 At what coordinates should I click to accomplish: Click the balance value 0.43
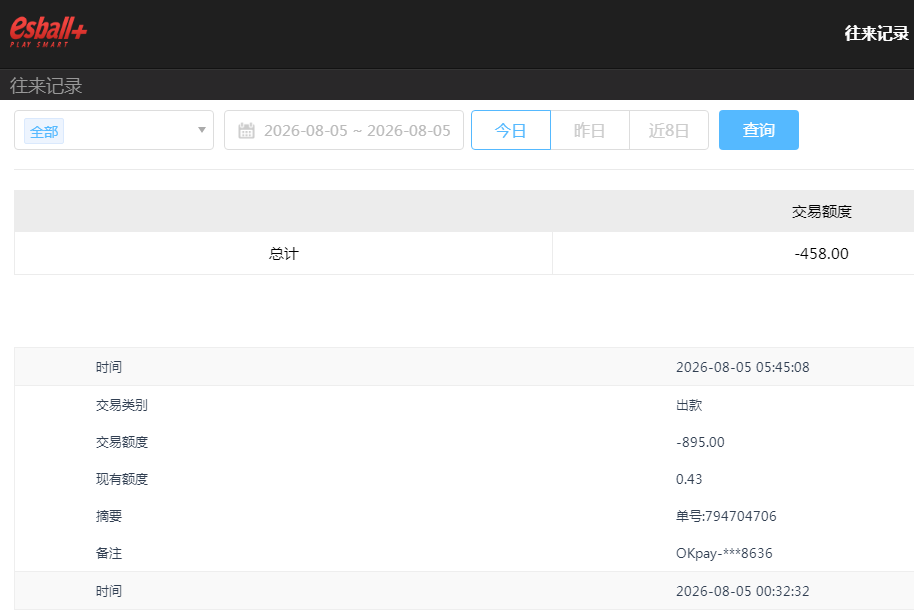689,479
